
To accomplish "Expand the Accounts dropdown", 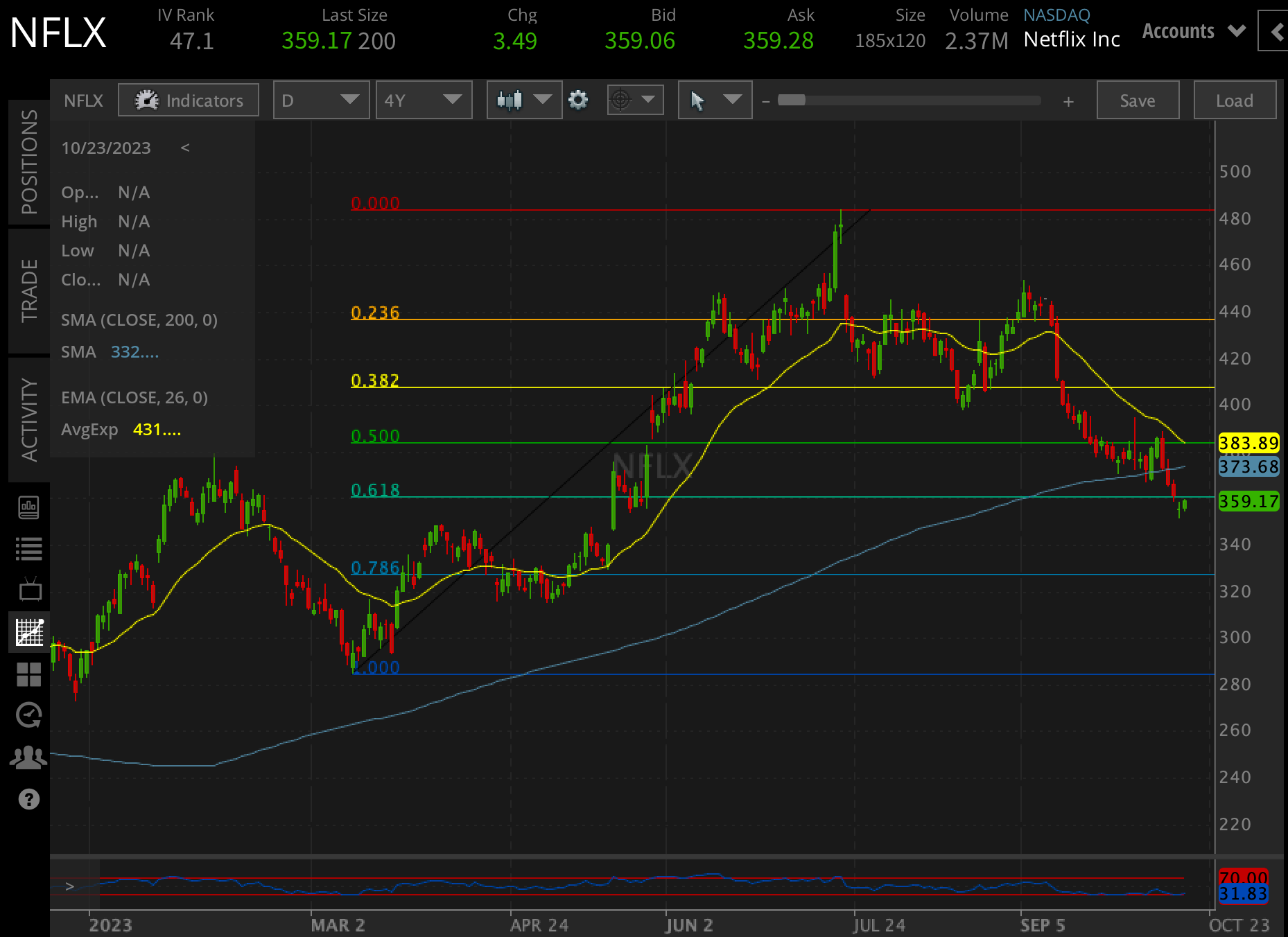I will coord(1194,31).
